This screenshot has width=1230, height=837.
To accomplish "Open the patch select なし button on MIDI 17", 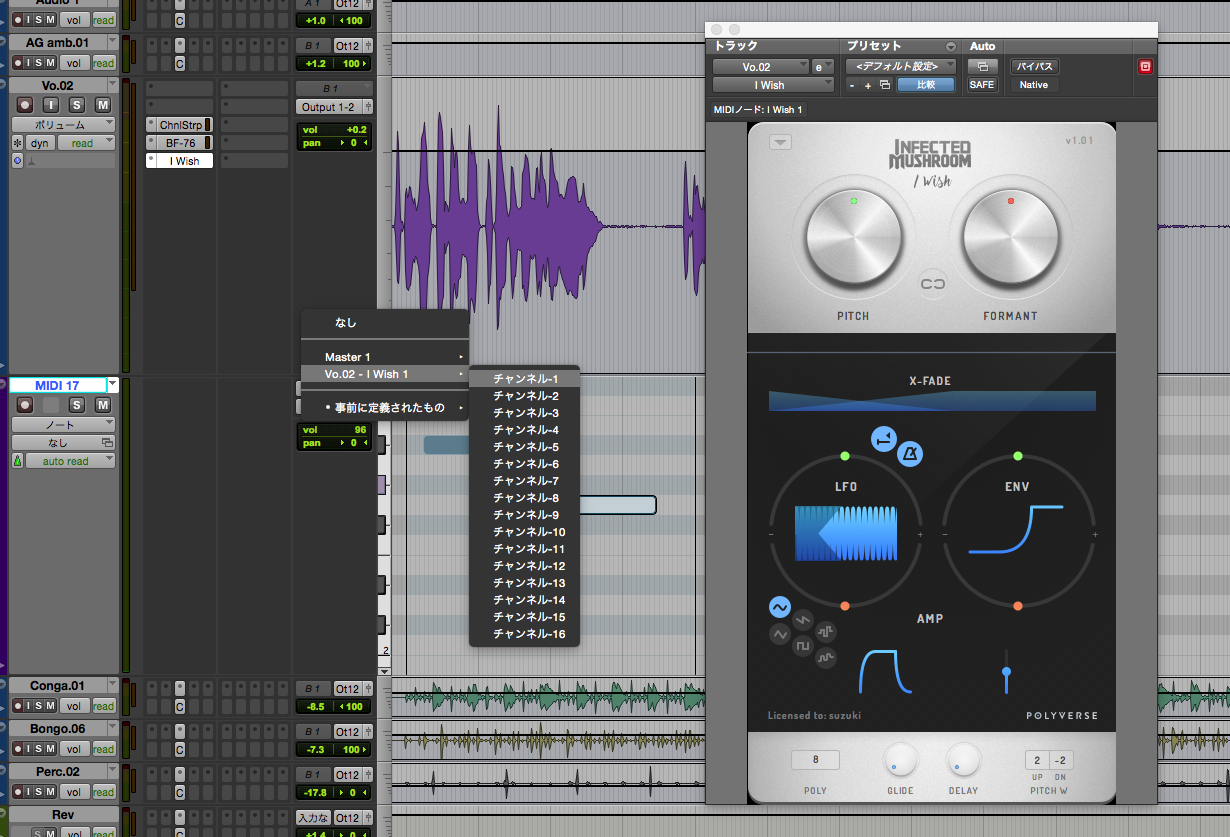I will [64, 443].
